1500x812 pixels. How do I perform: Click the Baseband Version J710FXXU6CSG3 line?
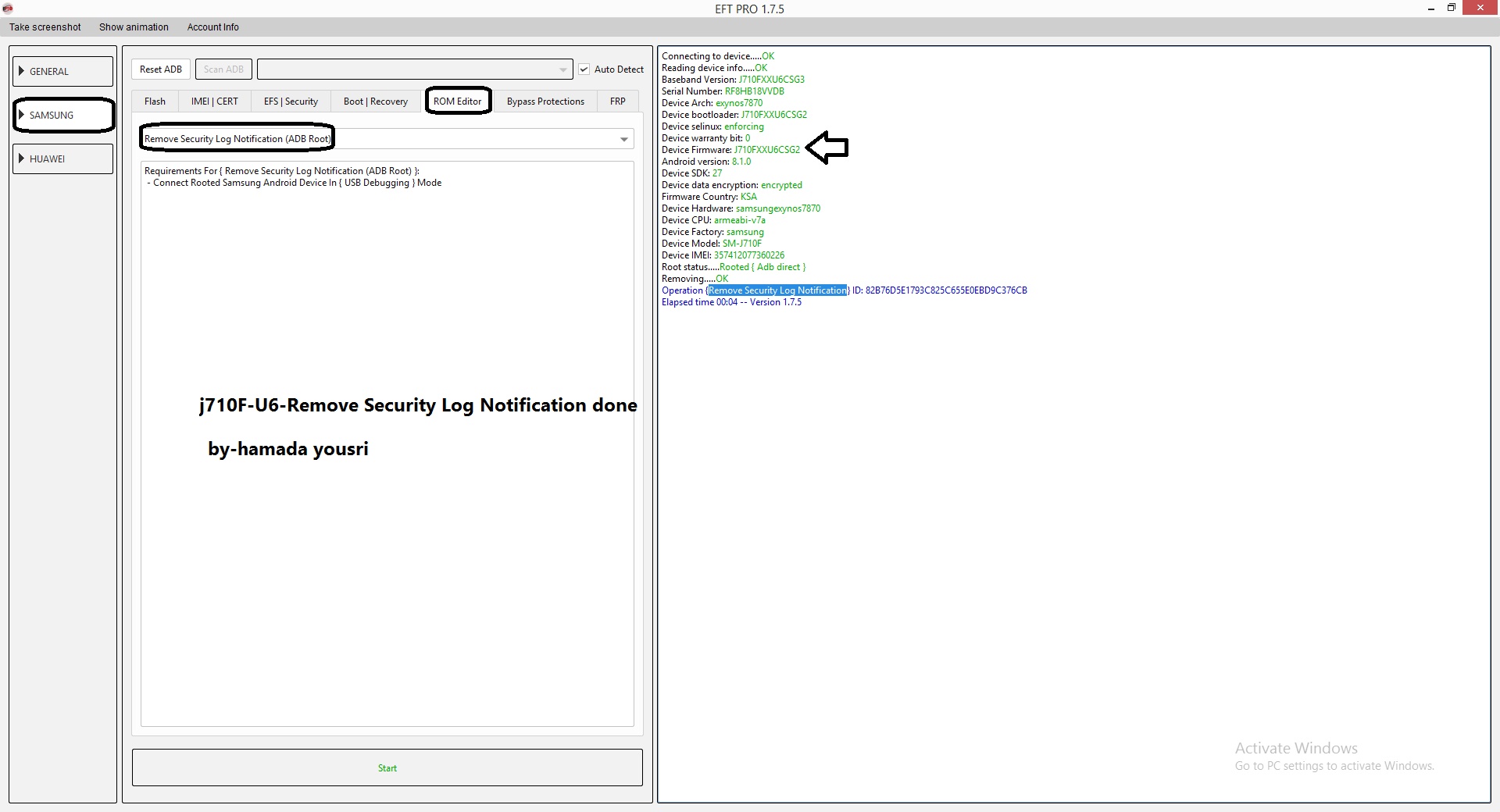pos(733,80)
